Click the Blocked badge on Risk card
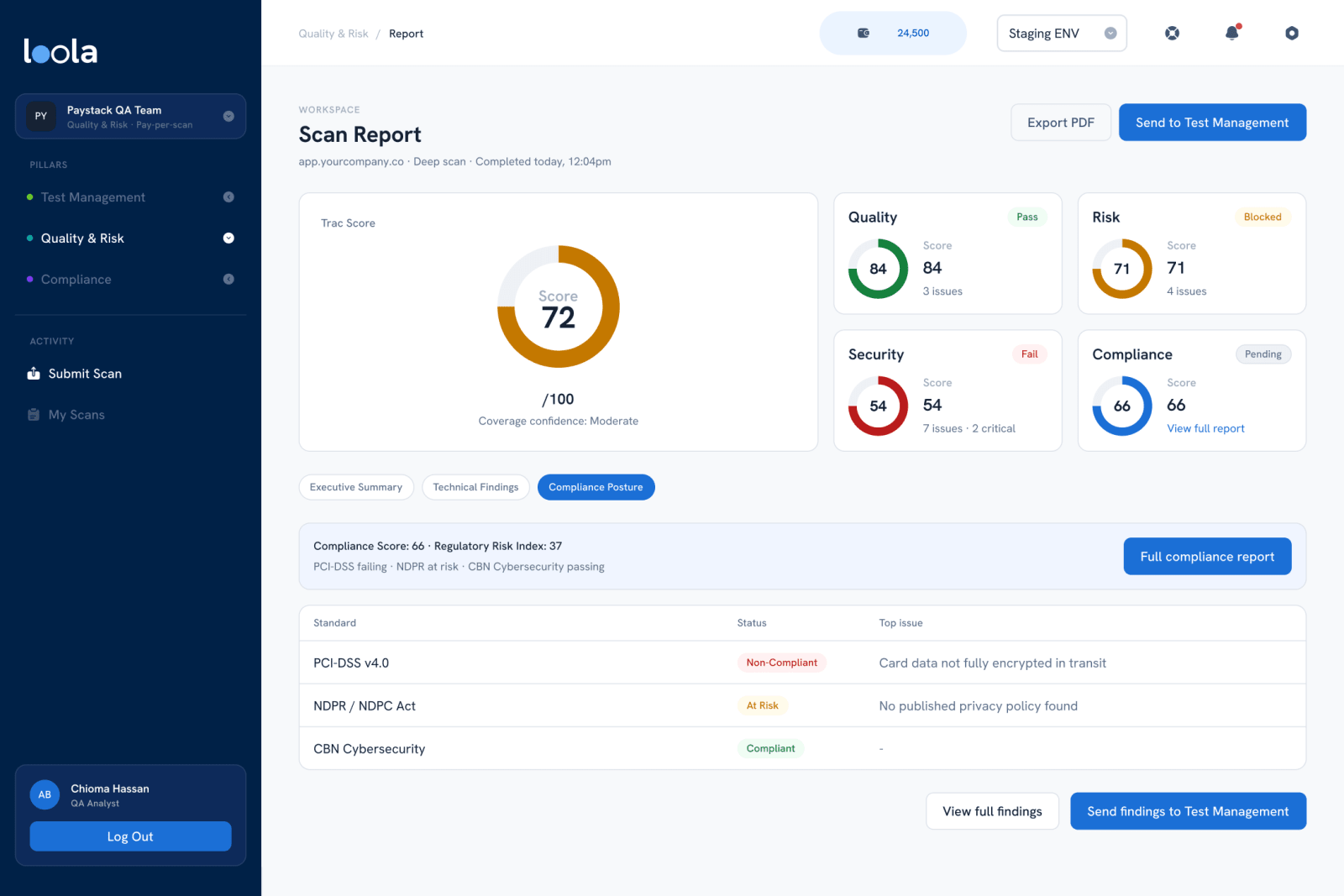The width and height of the screenshot is (1344, 896). (x=1263, y=217)
